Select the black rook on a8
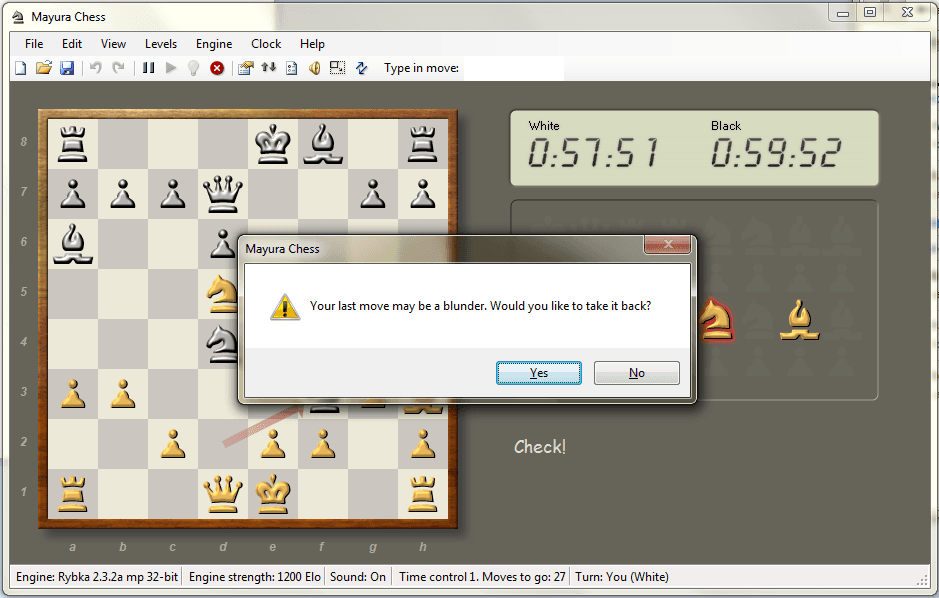939x598 pixels. click(73, 144)
